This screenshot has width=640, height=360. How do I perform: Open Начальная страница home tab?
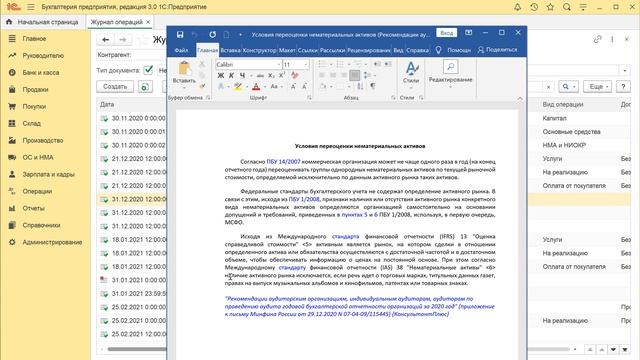[x=42, y=22]
